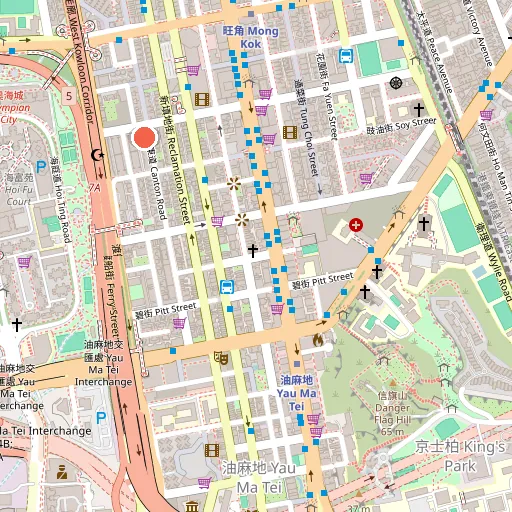Click the red location marker on Canton Road
The width and height of the screenshot is (512, 512).
(144, 137)
